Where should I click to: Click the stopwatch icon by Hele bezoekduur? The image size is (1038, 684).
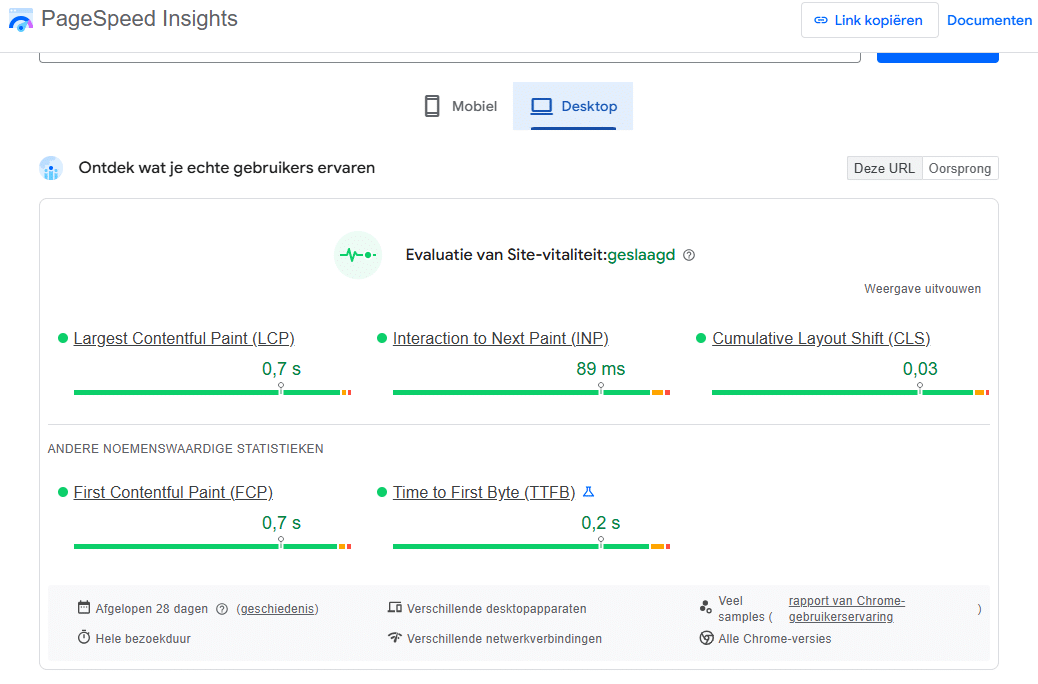[x=84, y=637]
